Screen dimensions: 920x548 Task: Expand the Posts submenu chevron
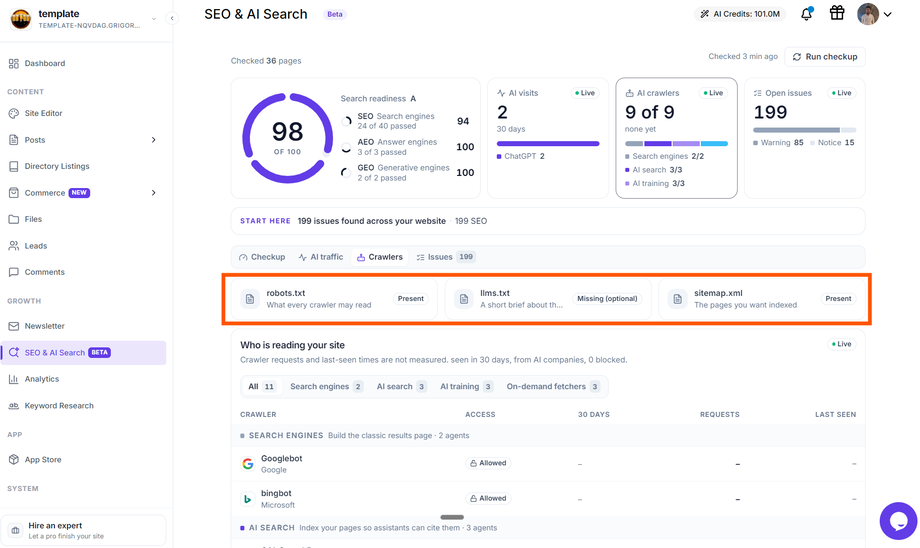(x=153, y=140)
